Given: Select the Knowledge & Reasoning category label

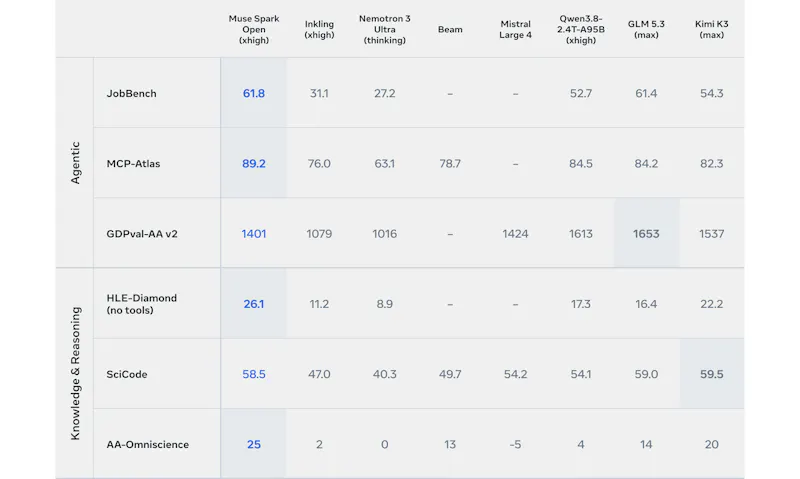Looking at the screenshot, I should pyautogui.click(x=75, y=373).
